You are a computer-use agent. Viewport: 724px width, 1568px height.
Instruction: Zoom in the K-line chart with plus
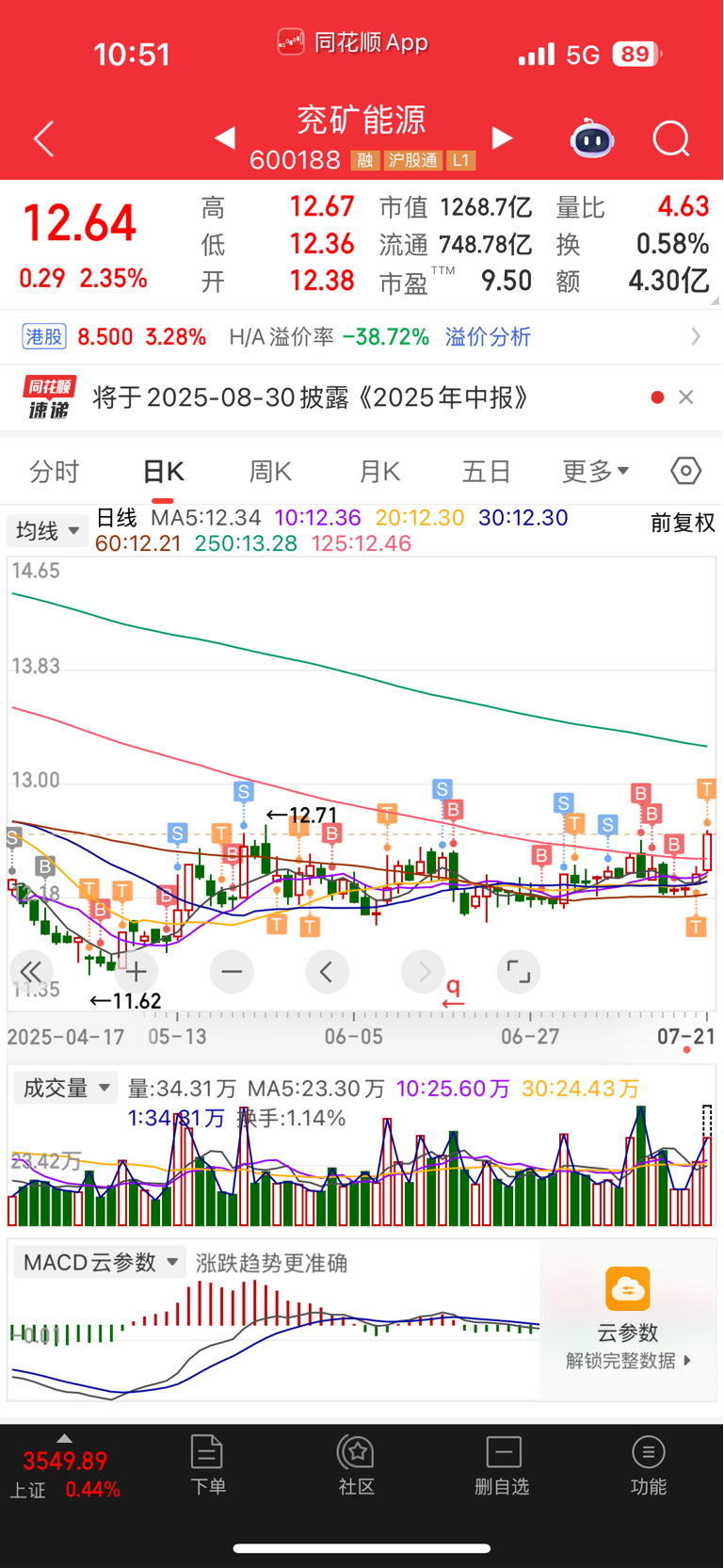[x=137, y=971]
